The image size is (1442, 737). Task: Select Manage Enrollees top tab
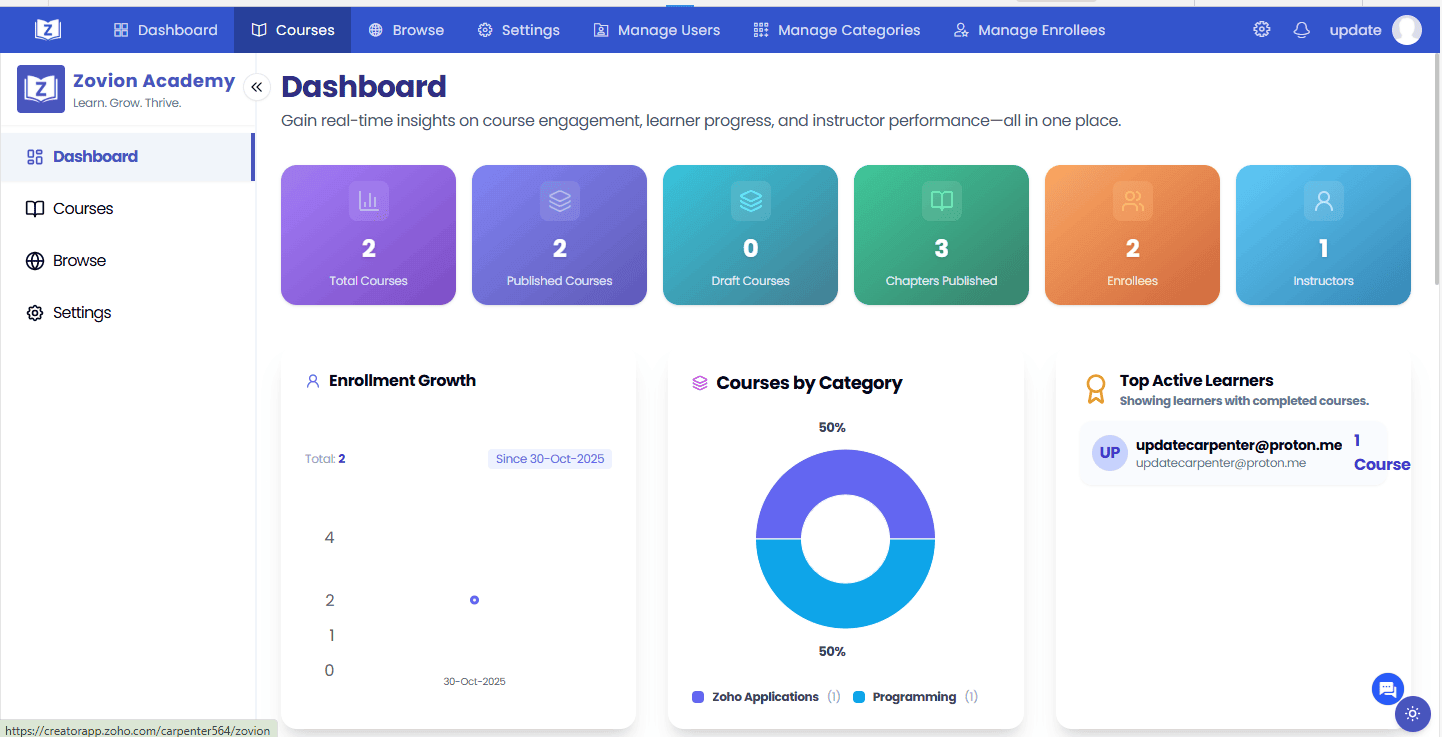point(1029,30)
